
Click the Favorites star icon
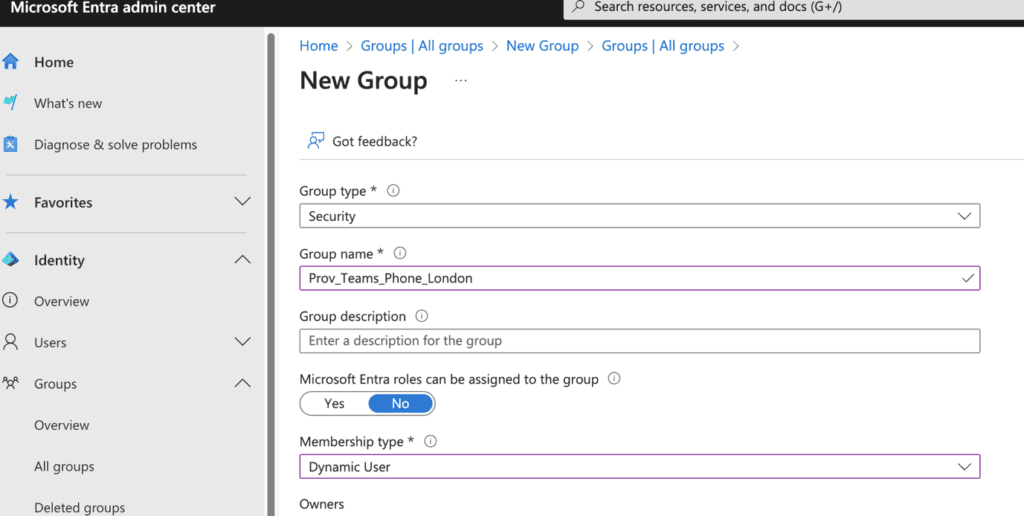coord(10,202)
